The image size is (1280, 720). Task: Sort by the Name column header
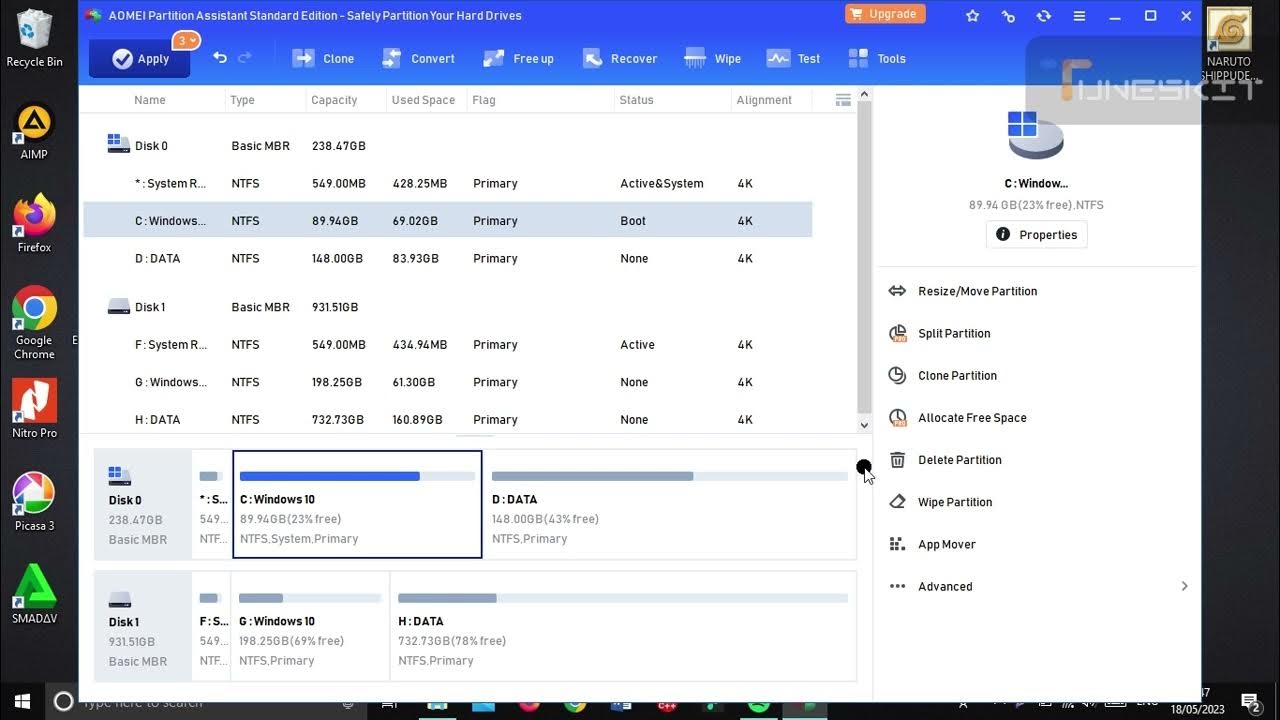(150, 100)
